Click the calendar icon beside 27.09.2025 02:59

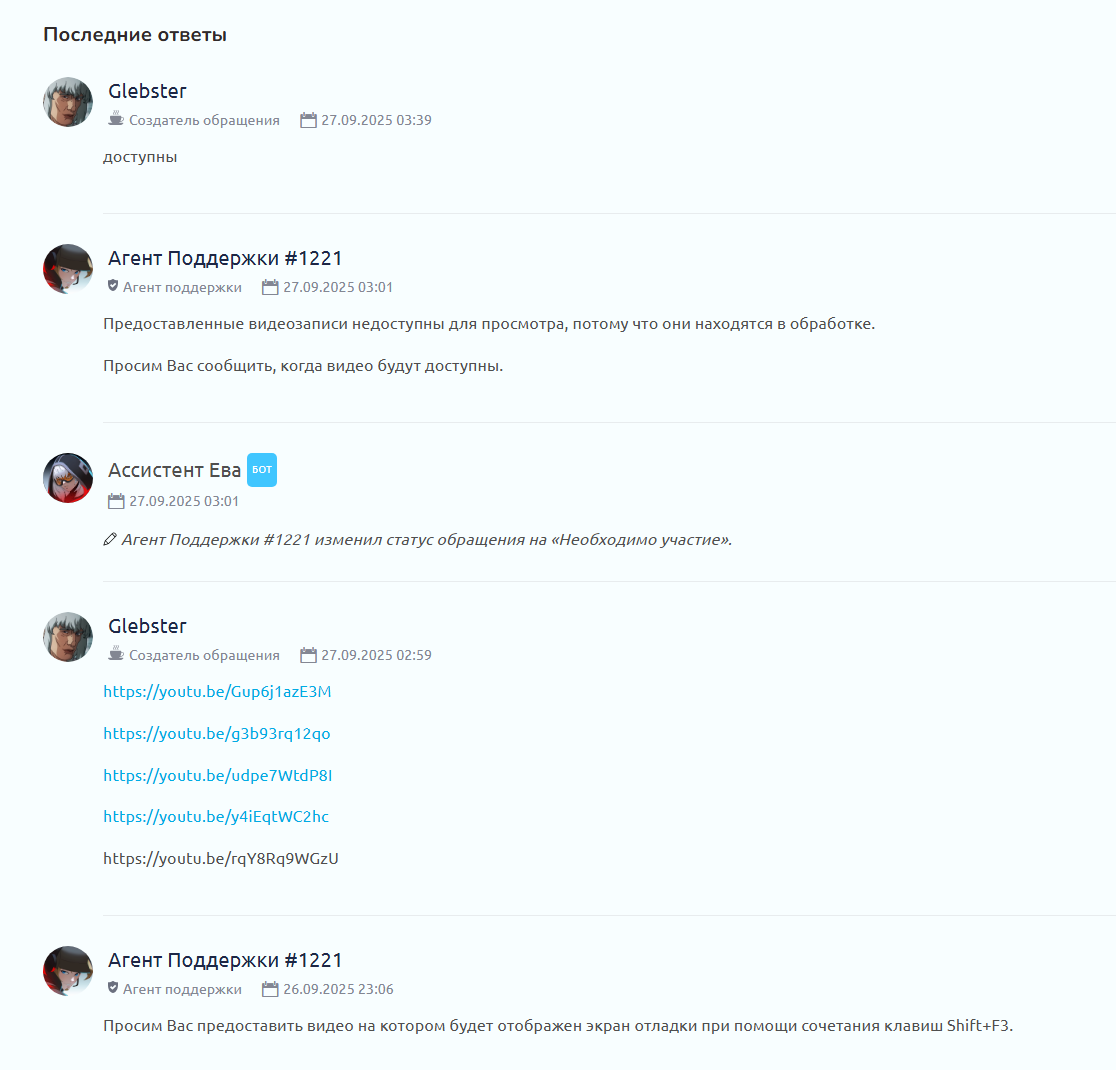click(x=308, y=655)
